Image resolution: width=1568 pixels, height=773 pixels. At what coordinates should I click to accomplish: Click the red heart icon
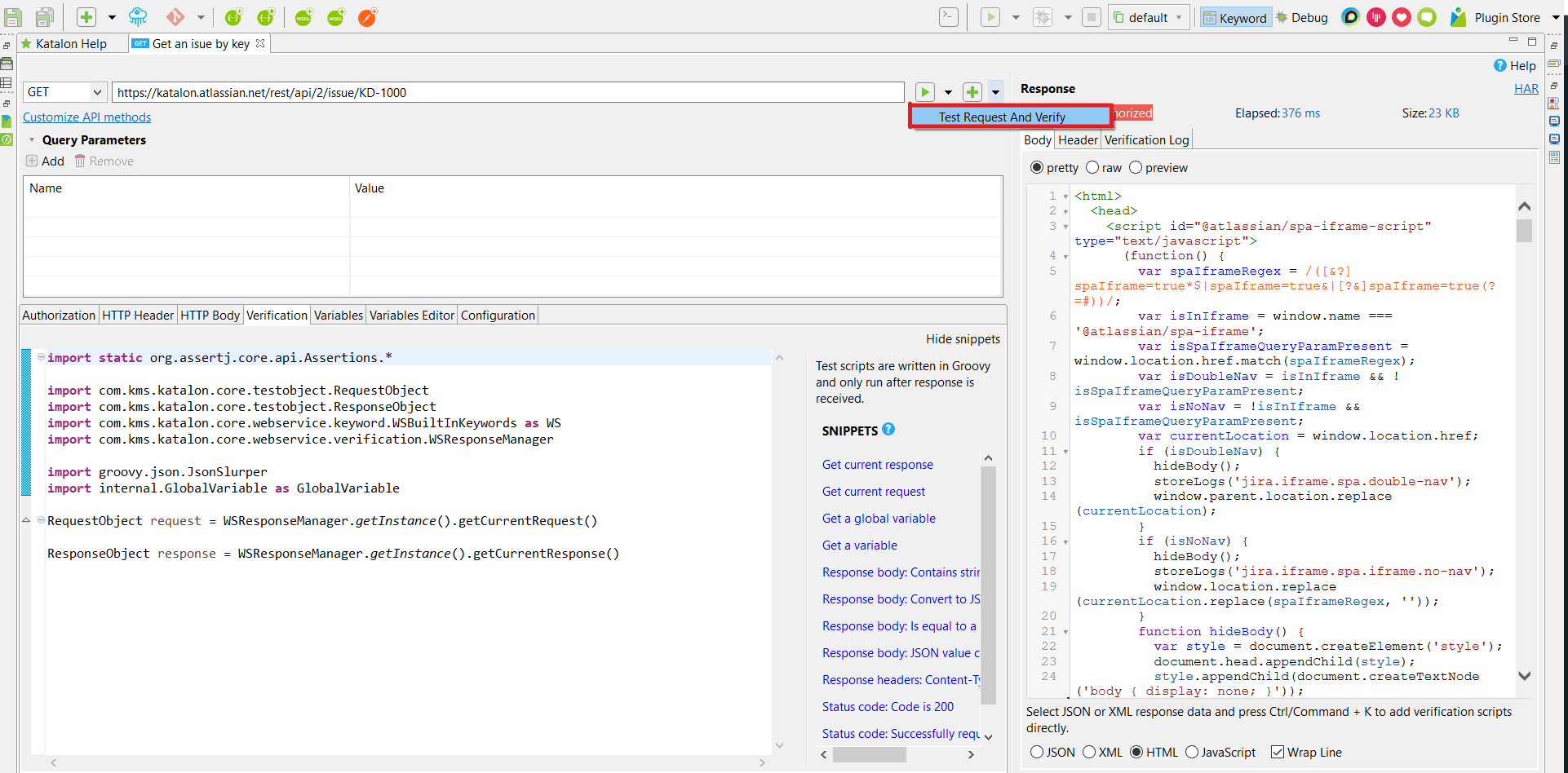click(1402, 17)
